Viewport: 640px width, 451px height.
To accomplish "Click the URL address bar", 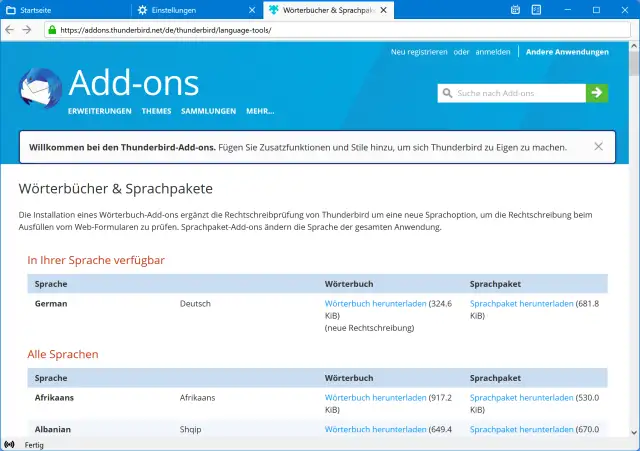I will tap(338, 30).
